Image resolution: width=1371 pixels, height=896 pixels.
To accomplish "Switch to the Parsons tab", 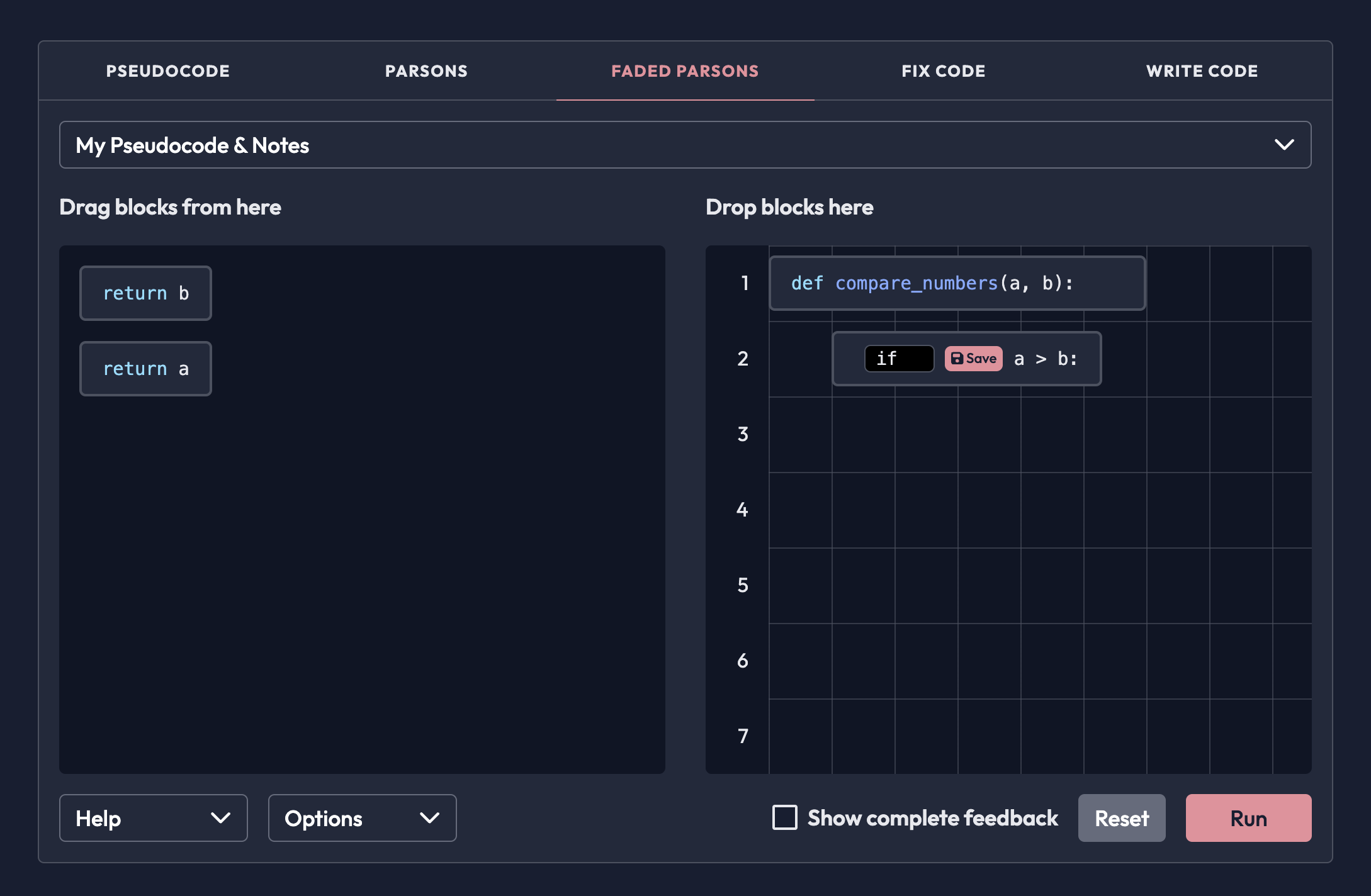I will 427,71.
